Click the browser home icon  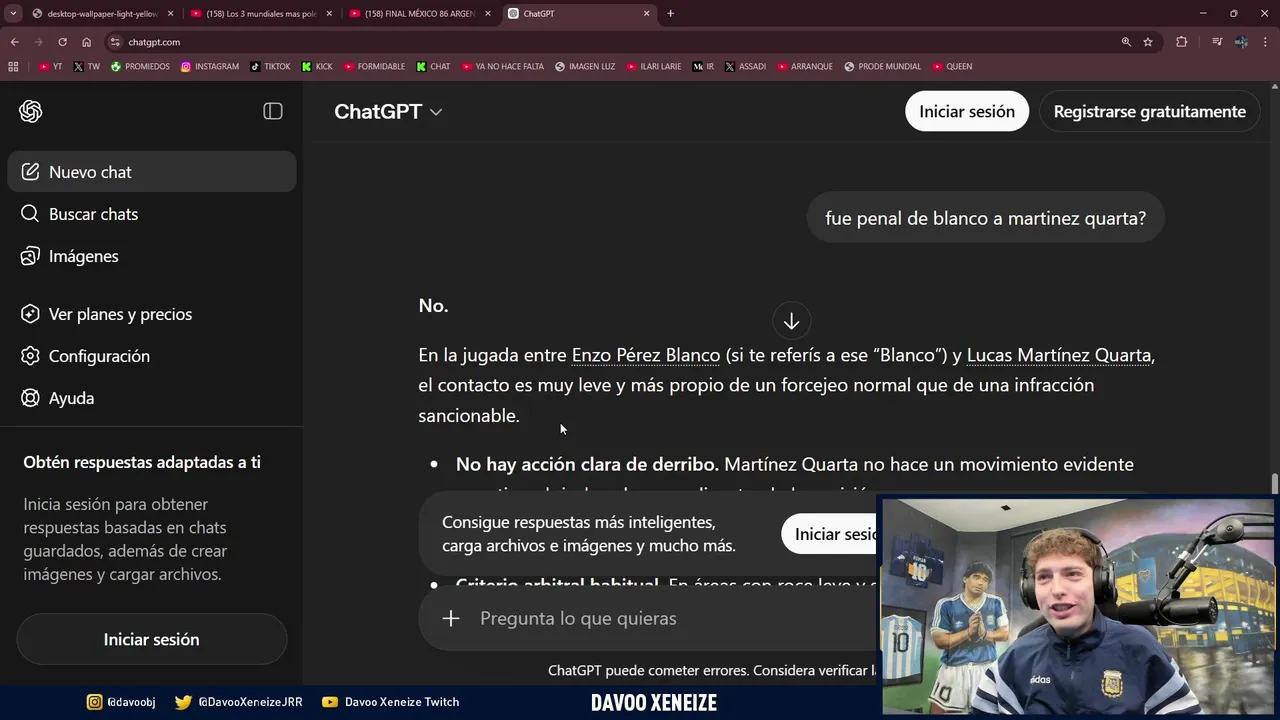(x=86, y=42)
